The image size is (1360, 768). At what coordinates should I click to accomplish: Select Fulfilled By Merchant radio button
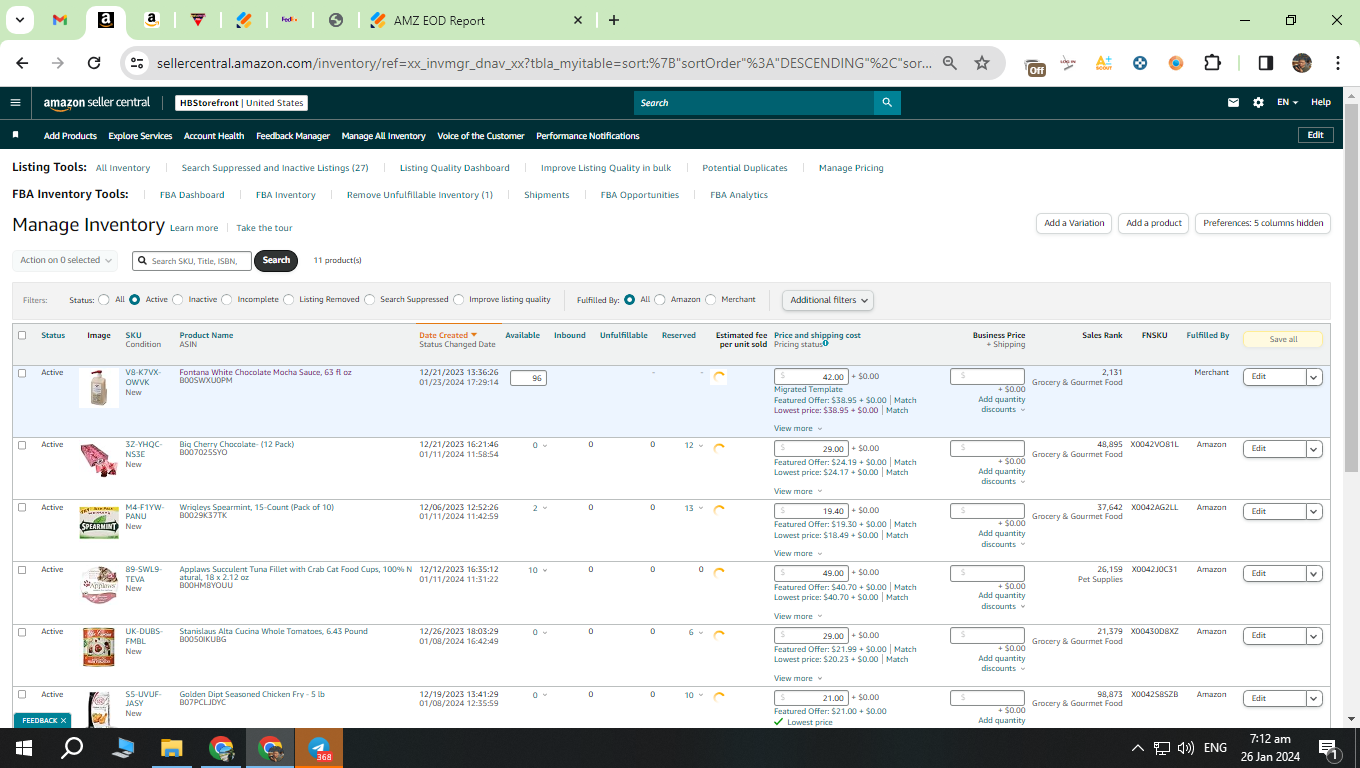pos(711,299)
